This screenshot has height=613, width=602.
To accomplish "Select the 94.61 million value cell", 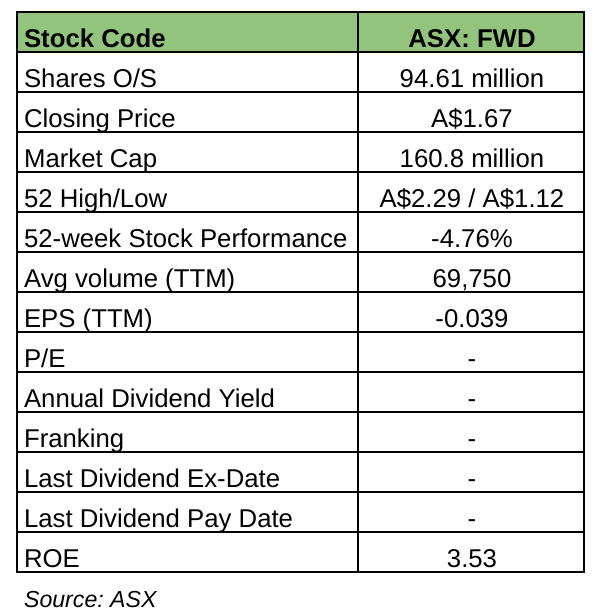I will point(471,78).
